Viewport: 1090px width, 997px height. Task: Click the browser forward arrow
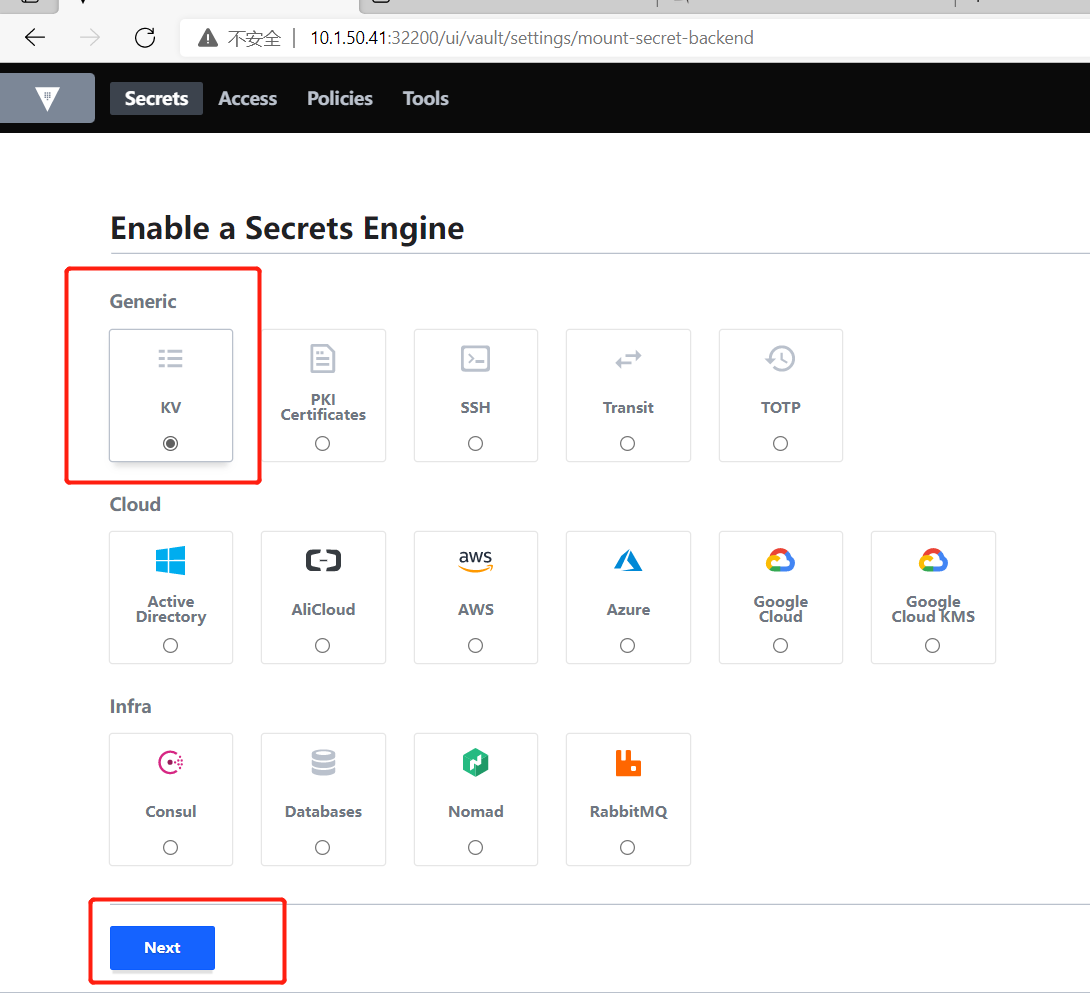point(90,38)
